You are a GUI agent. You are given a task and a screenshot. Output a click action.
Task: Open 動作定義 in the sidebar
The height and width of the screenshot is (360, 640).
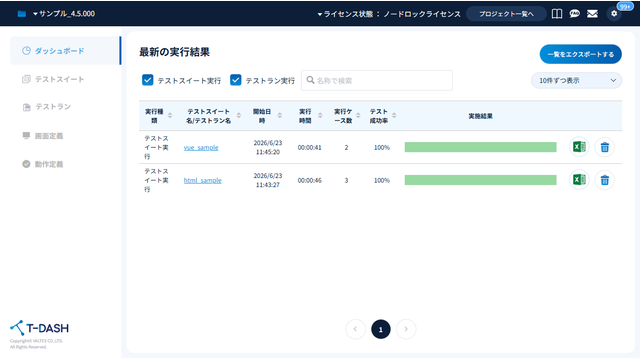coord(43,164)
